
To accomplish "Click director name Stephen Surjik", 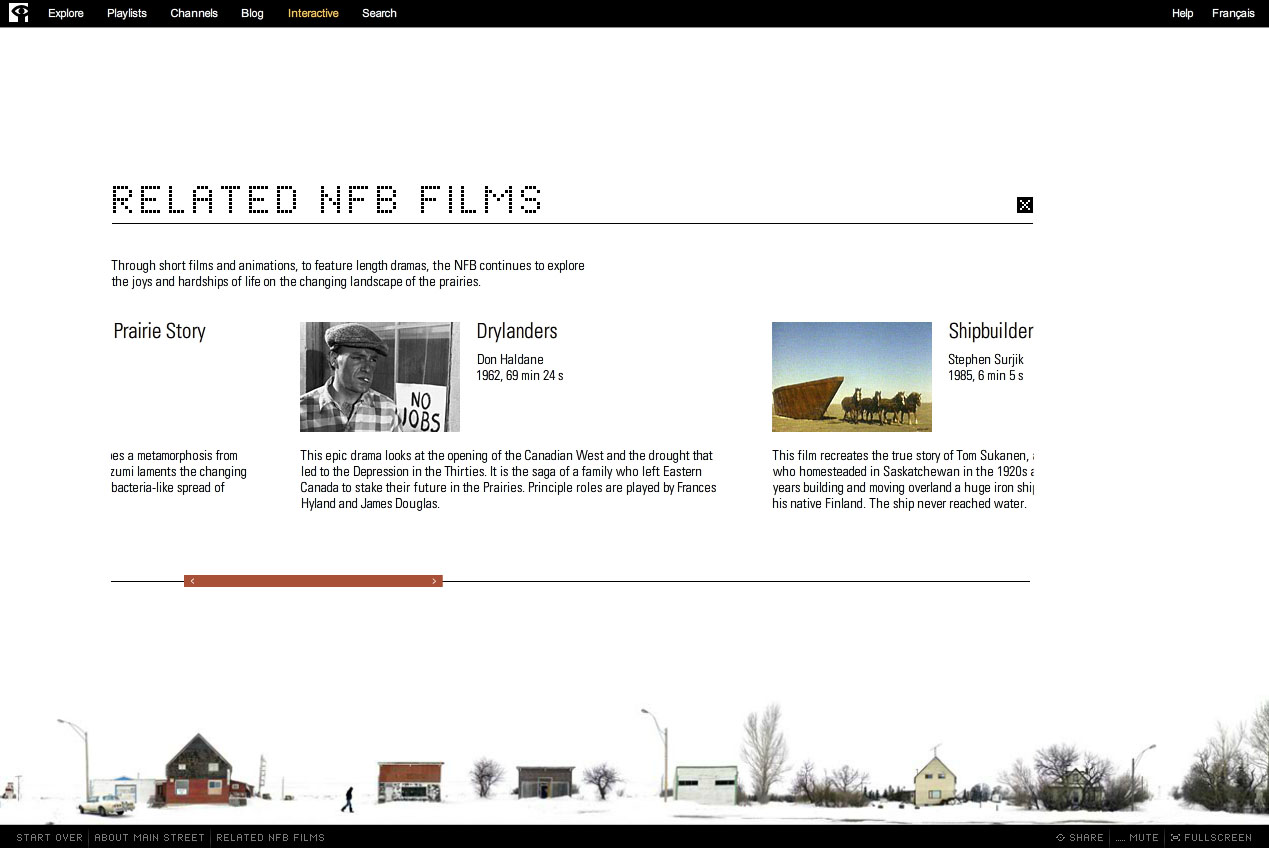I will tap(986, 360).
